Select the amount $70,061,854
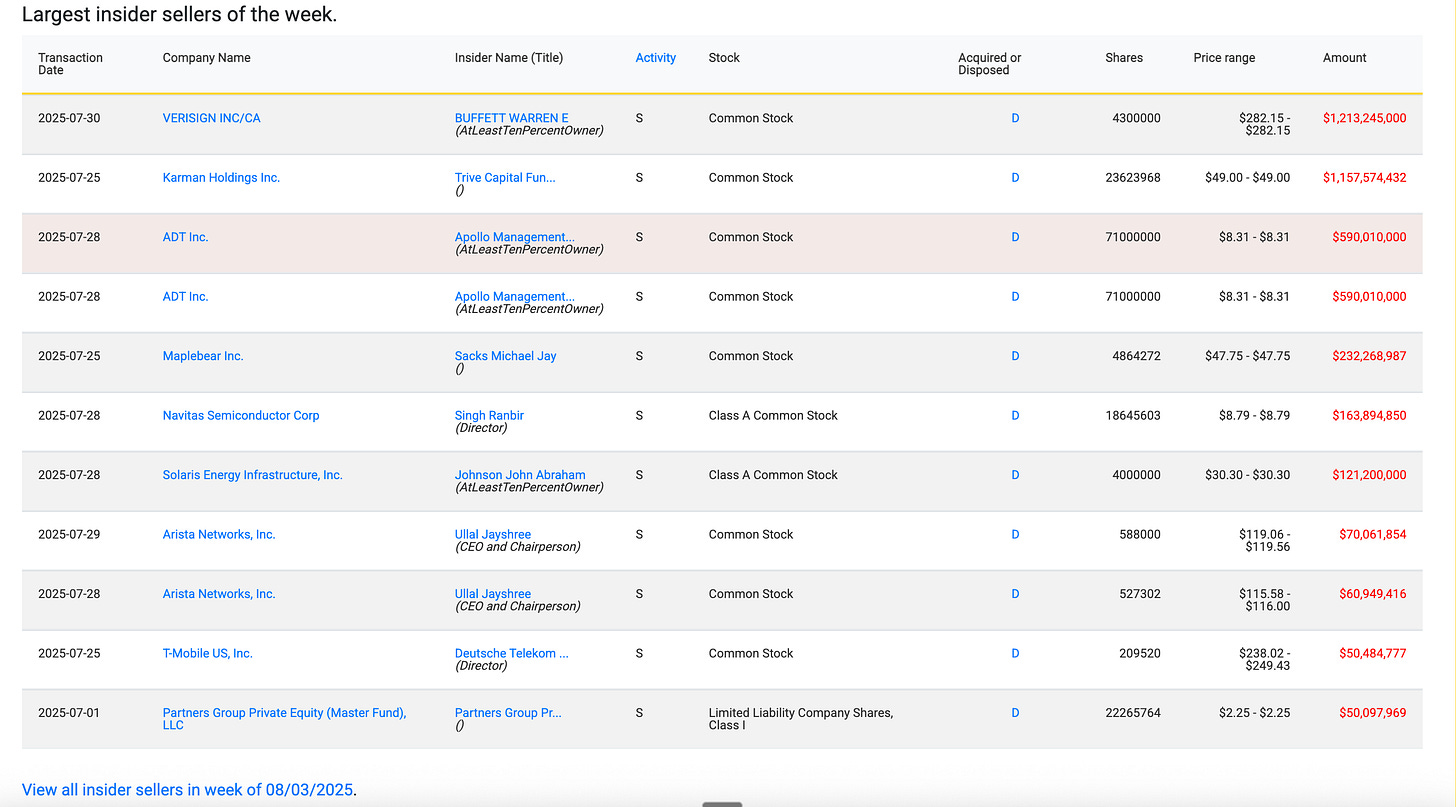 1373,535
